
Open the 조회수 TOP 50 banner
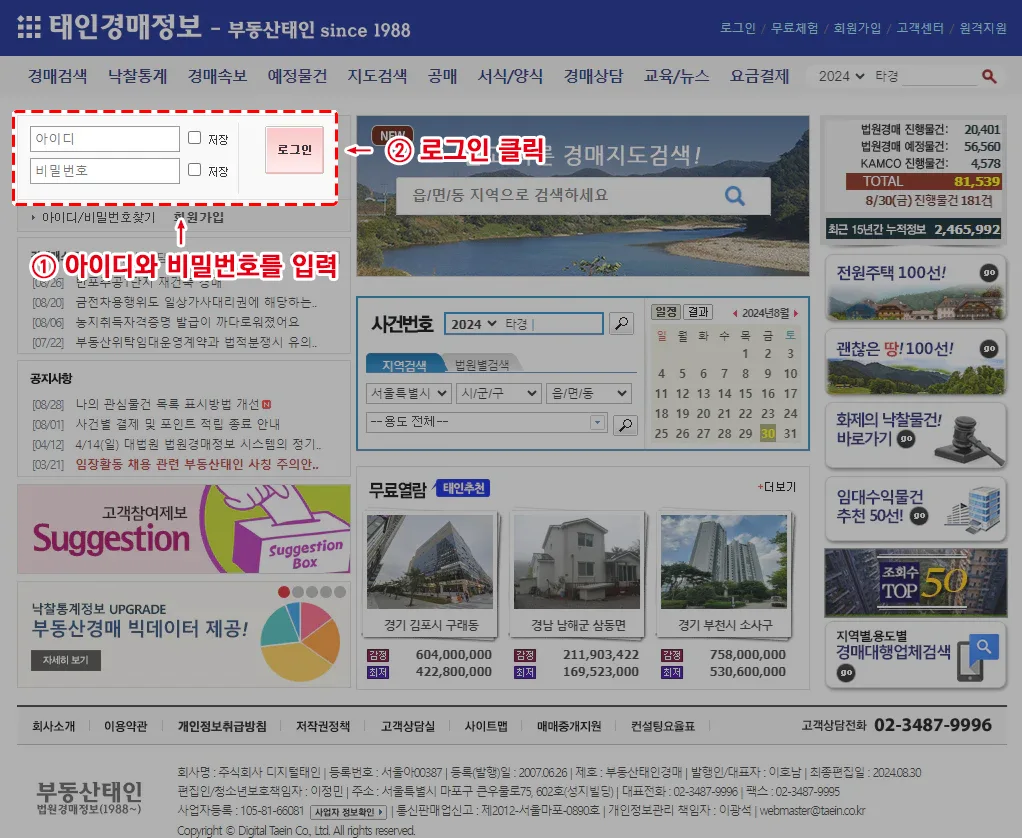pos(916,583)
